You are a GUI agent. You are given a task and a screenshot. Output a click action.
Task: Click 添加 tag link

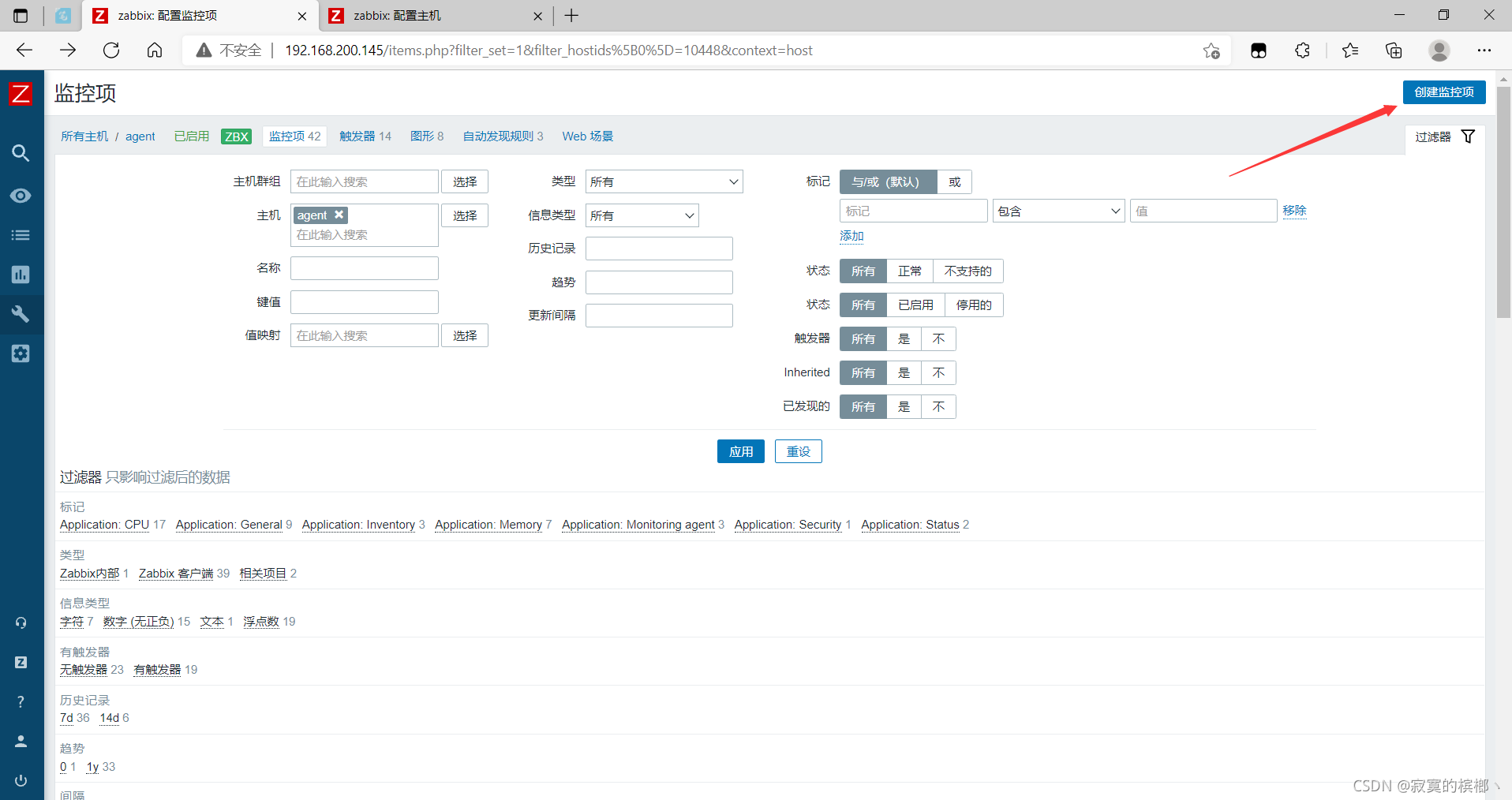851,236
